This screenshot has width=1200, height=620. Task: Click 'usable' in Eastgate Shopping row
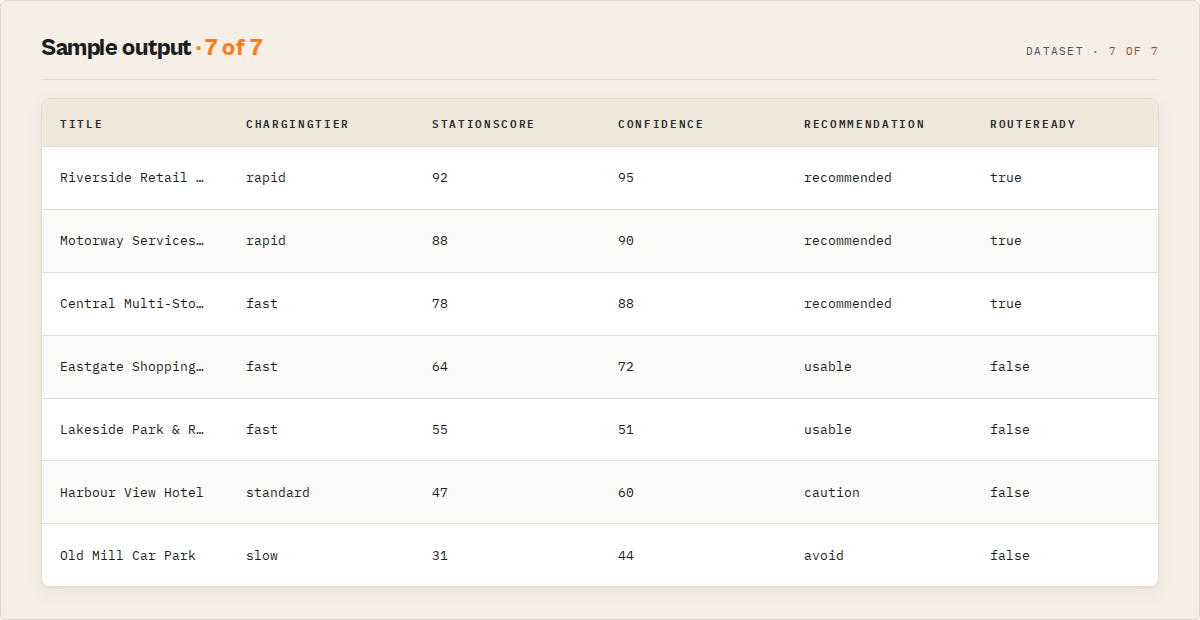(828, 367)
